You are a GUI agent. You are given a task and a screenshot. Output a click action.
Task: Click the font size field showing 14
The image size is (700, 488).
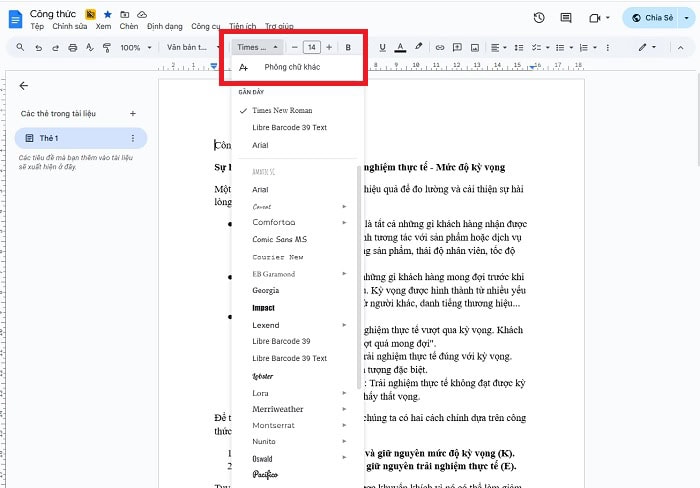coord(311,47)
